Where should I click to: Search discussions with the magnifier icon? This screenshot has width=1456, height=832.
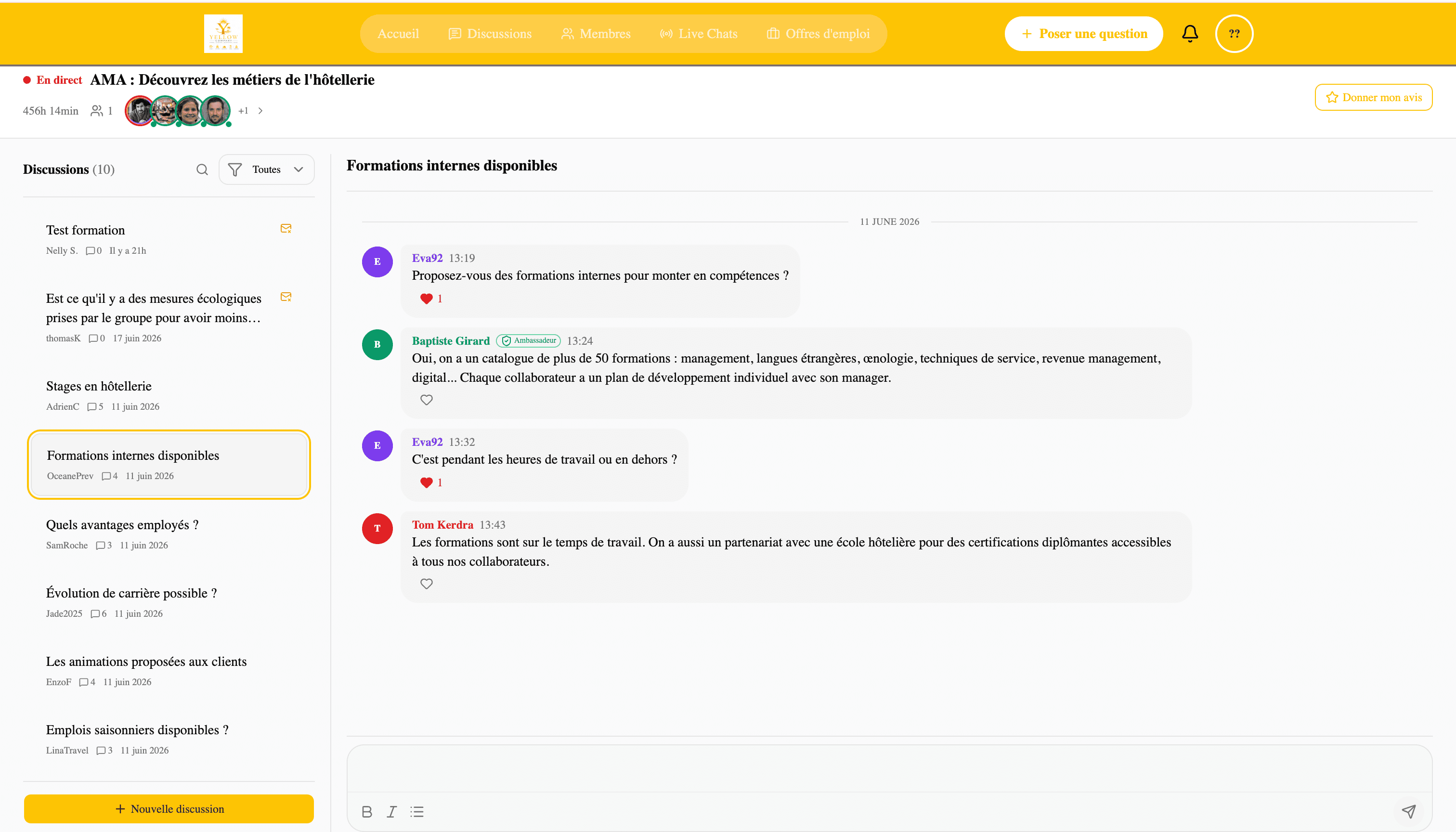pyautogui.click(x=202, y=169)
